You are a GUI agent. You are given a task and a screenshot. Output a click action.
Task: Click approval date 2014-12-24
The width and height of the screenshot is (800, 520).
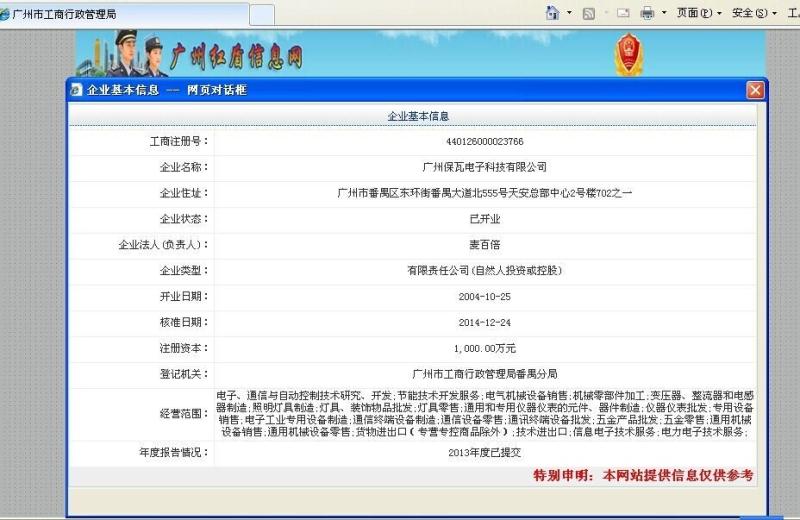[x=485, y=323]
